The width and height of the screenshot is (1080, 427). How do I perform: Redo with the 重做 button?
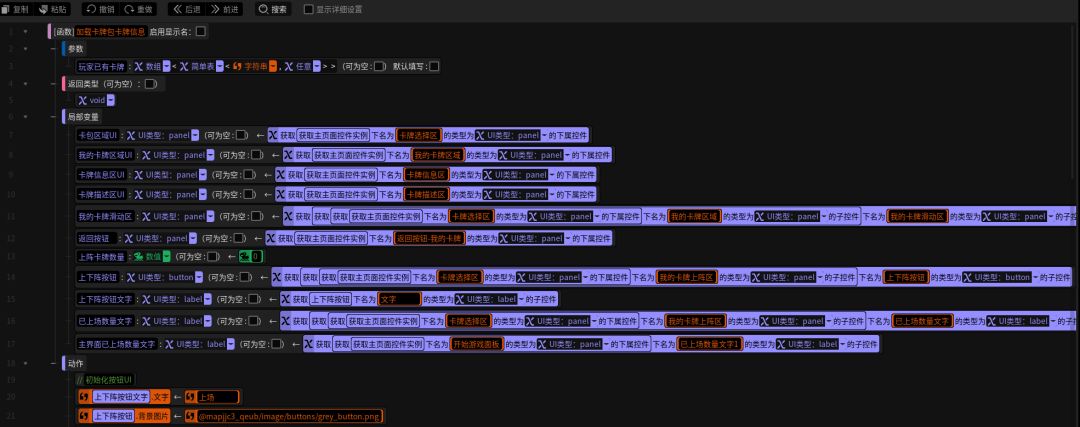pos(138,10)
